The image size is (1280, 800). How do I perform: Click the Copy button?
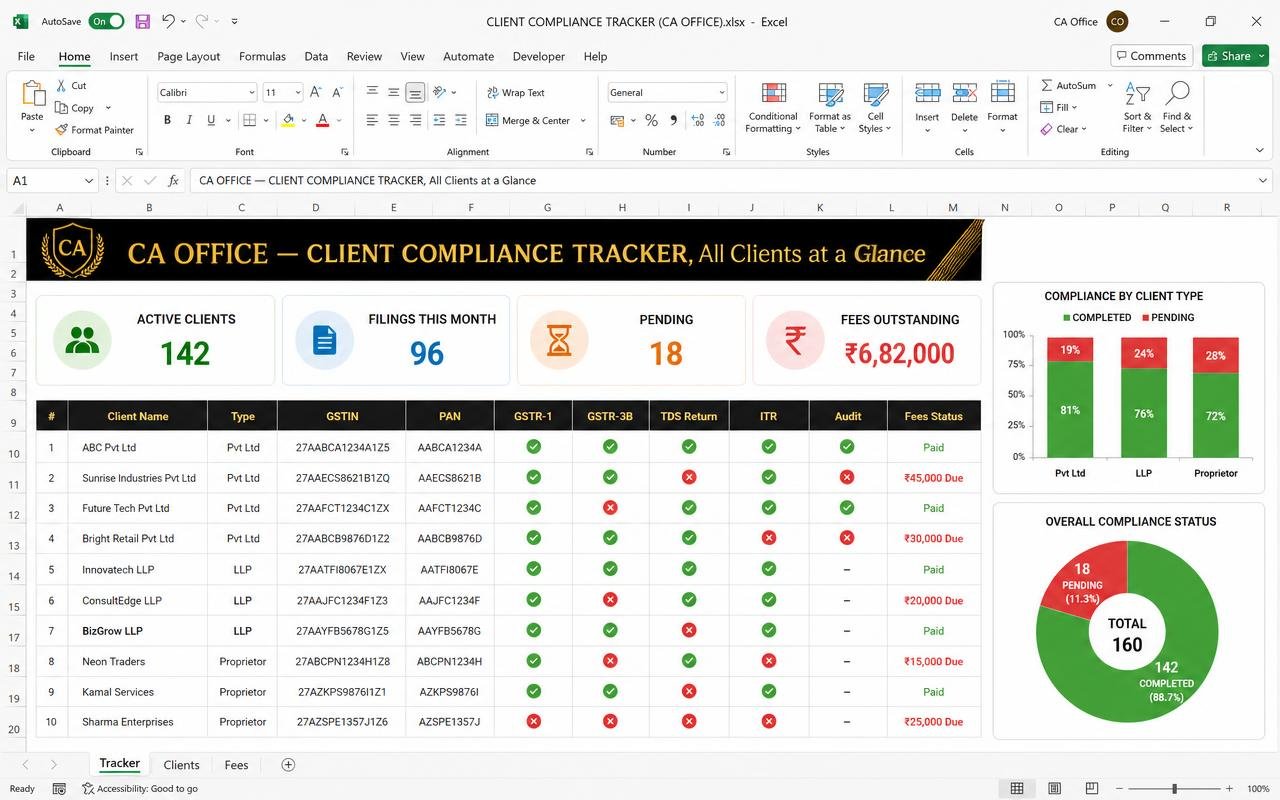pos(75,108)
